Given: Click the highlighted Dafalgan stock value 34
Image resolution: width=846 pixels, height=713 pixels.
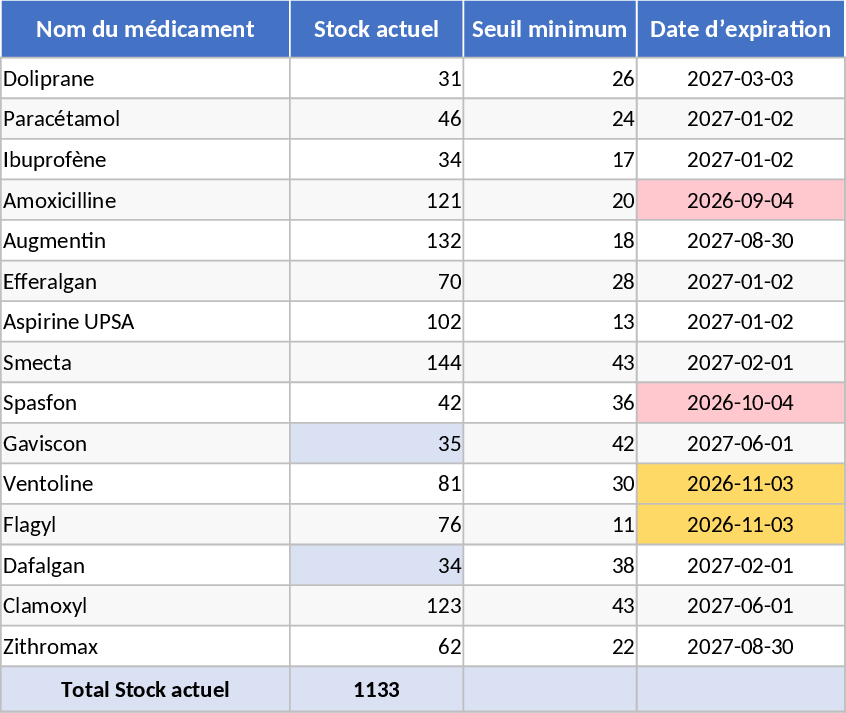Looking at the screenshot, I should 376,566.
